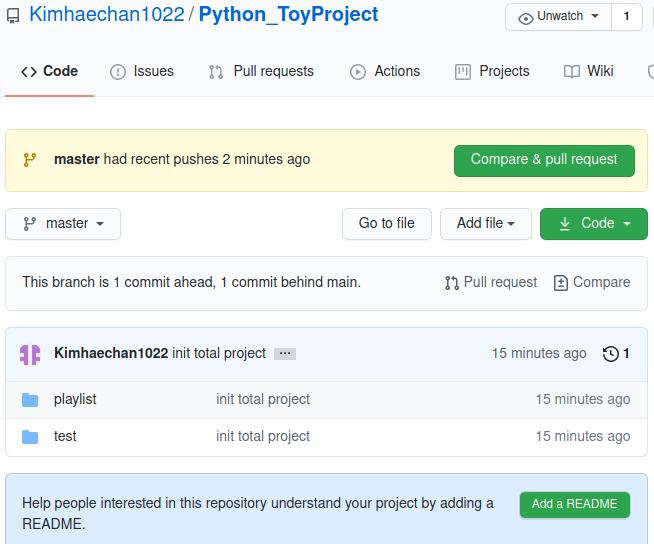Image resolution: width=654 pixels, height=544 pixels.
Task: Open the playlist folder
Action: (75, 400)
